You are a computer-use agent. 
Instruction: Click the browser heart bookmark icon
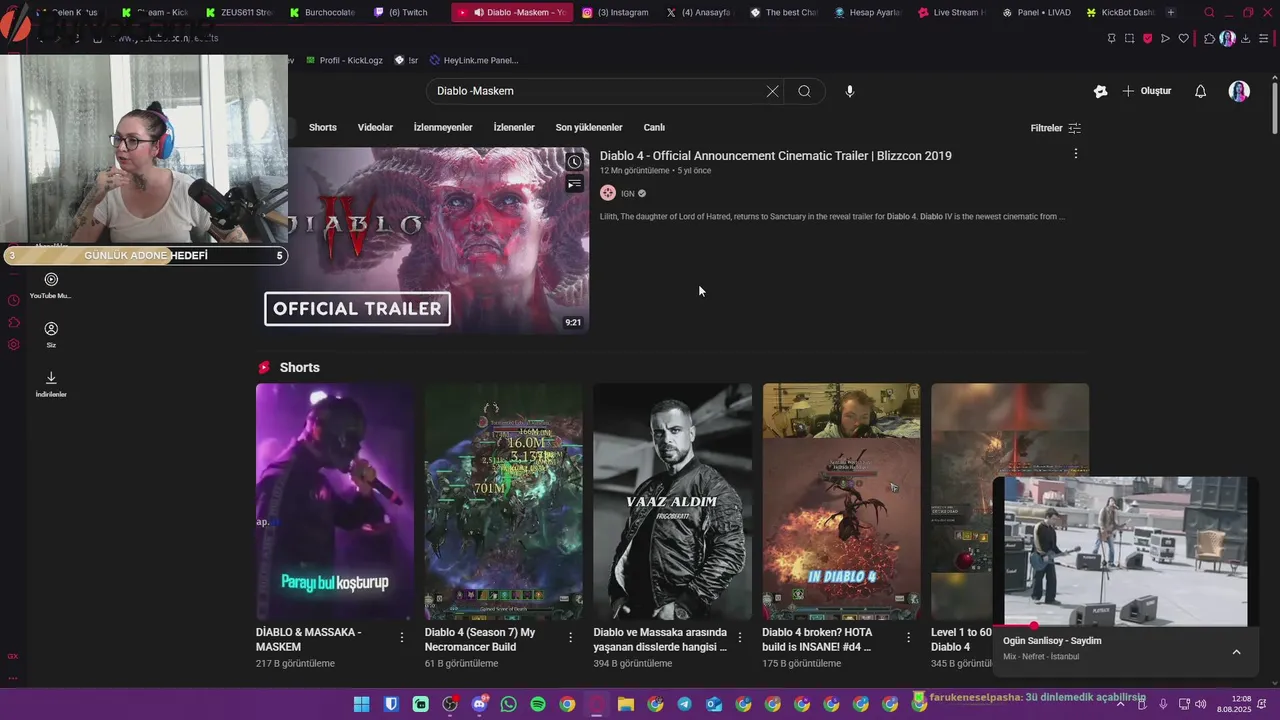1183,38
